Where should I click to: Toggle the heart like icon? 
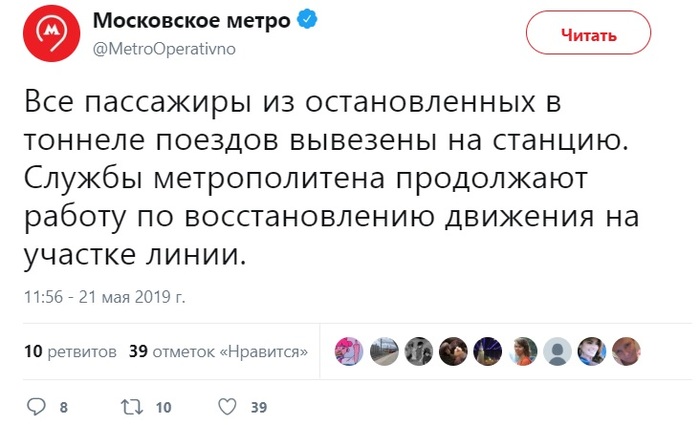click(x=227, y=407)
